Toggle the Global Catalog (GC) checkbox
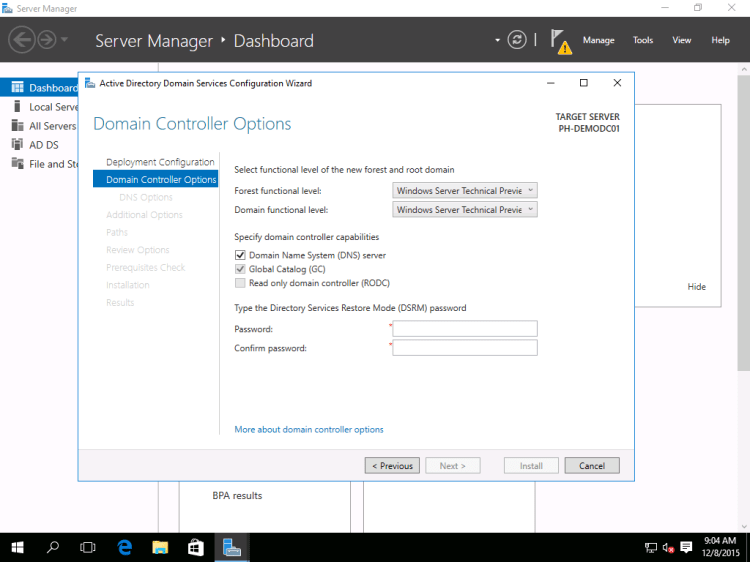750x562 pixels. pyautogui.click(x=239, y=269)
